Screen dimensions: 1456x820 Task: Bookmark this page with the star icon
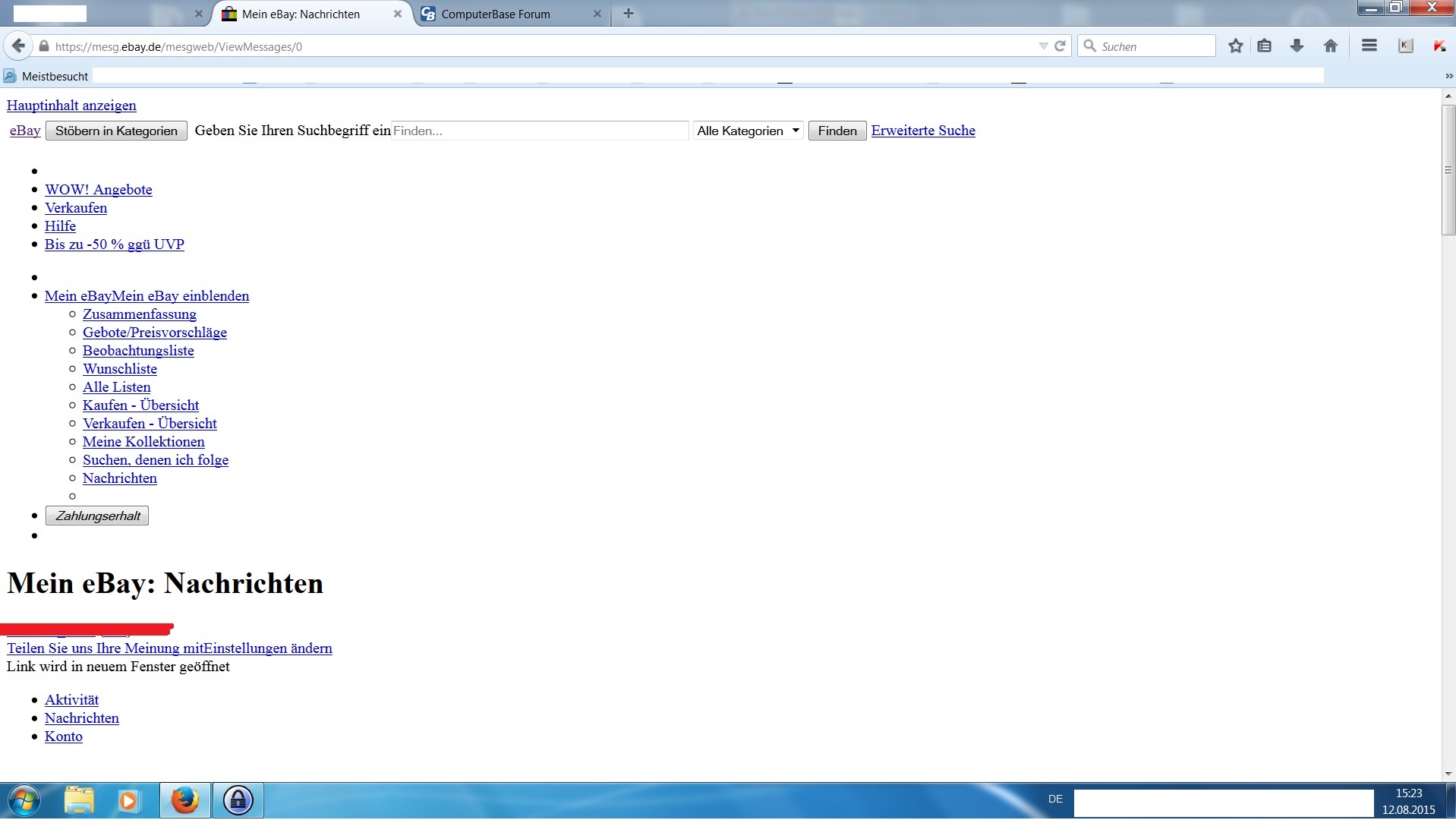click(1236, 46)
